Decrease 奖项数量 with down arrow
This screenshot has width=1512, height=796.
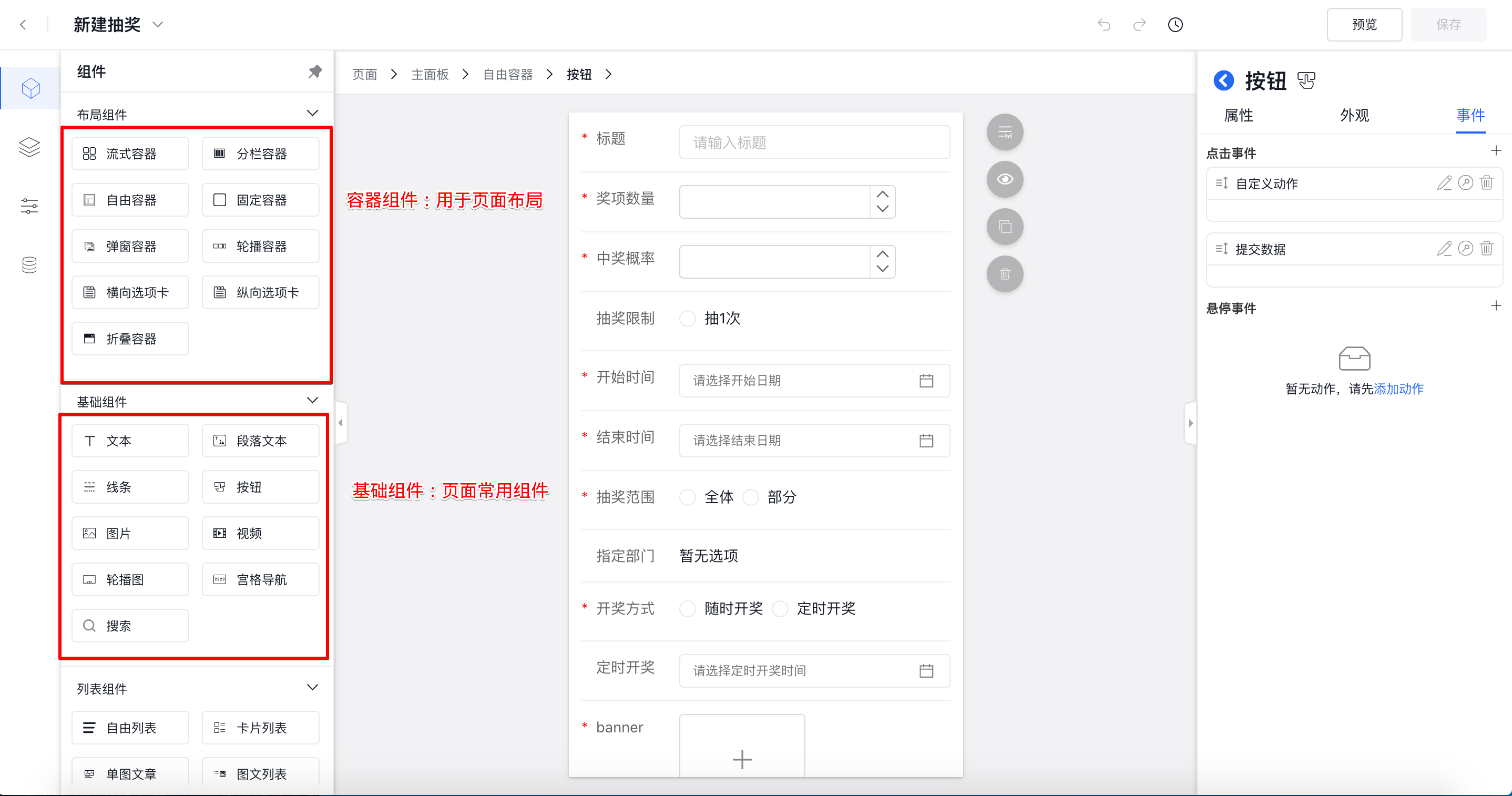(x=882, y=209)
